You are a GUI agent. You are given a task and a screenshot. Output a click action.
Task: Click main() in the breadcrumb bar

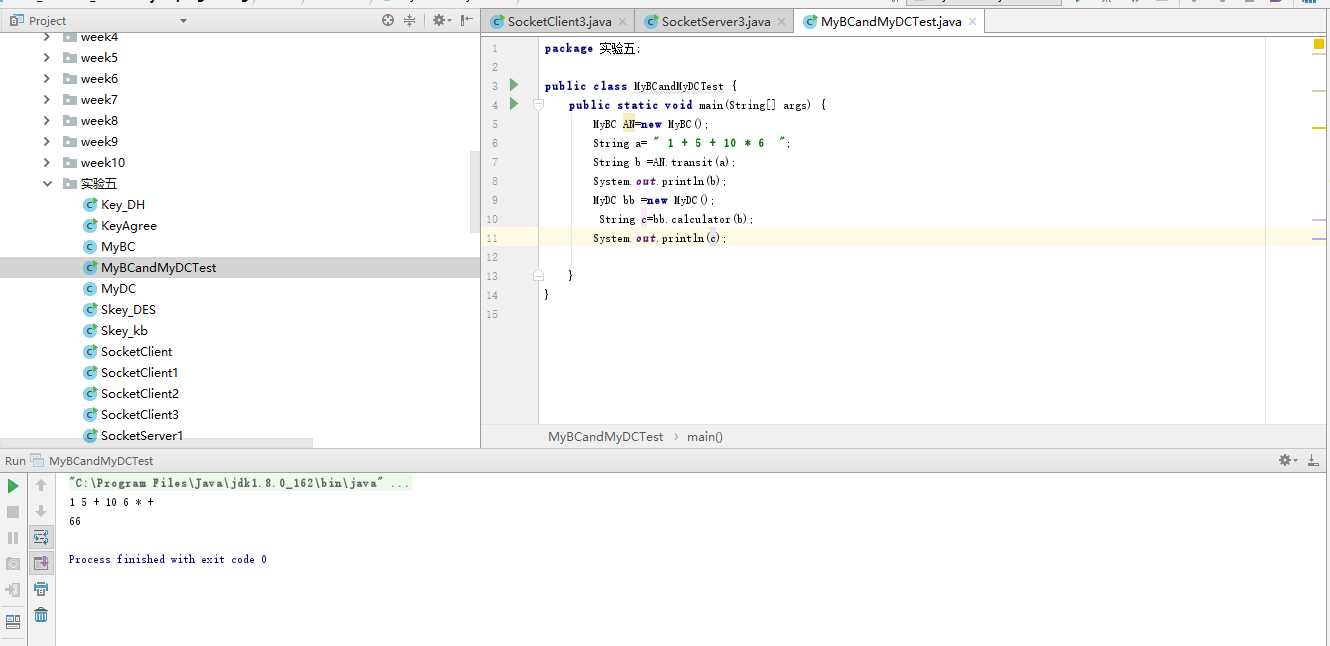(x=705, y=437)
